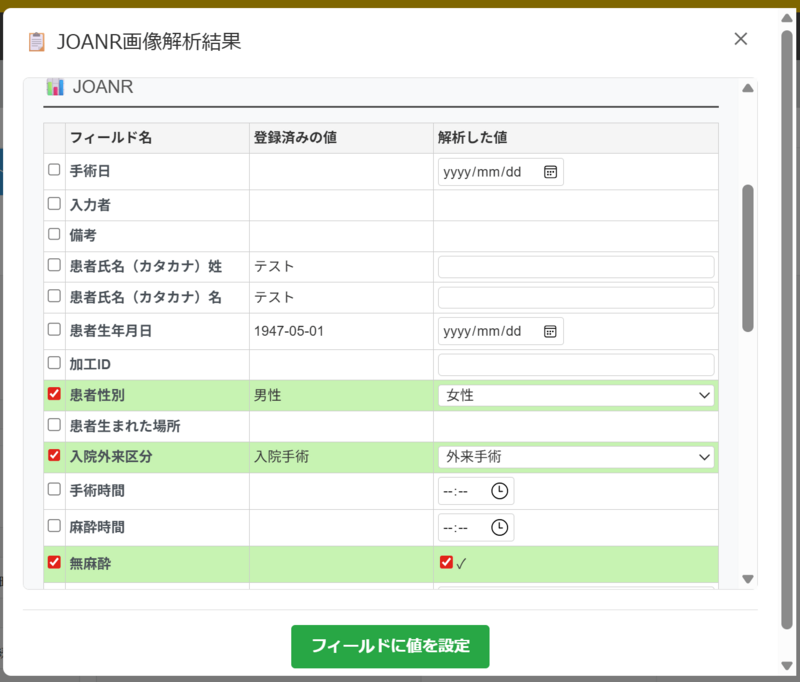
Task: Check the 患者氏名（カタカナ）姓 checkbox
Action: [54, 265]
